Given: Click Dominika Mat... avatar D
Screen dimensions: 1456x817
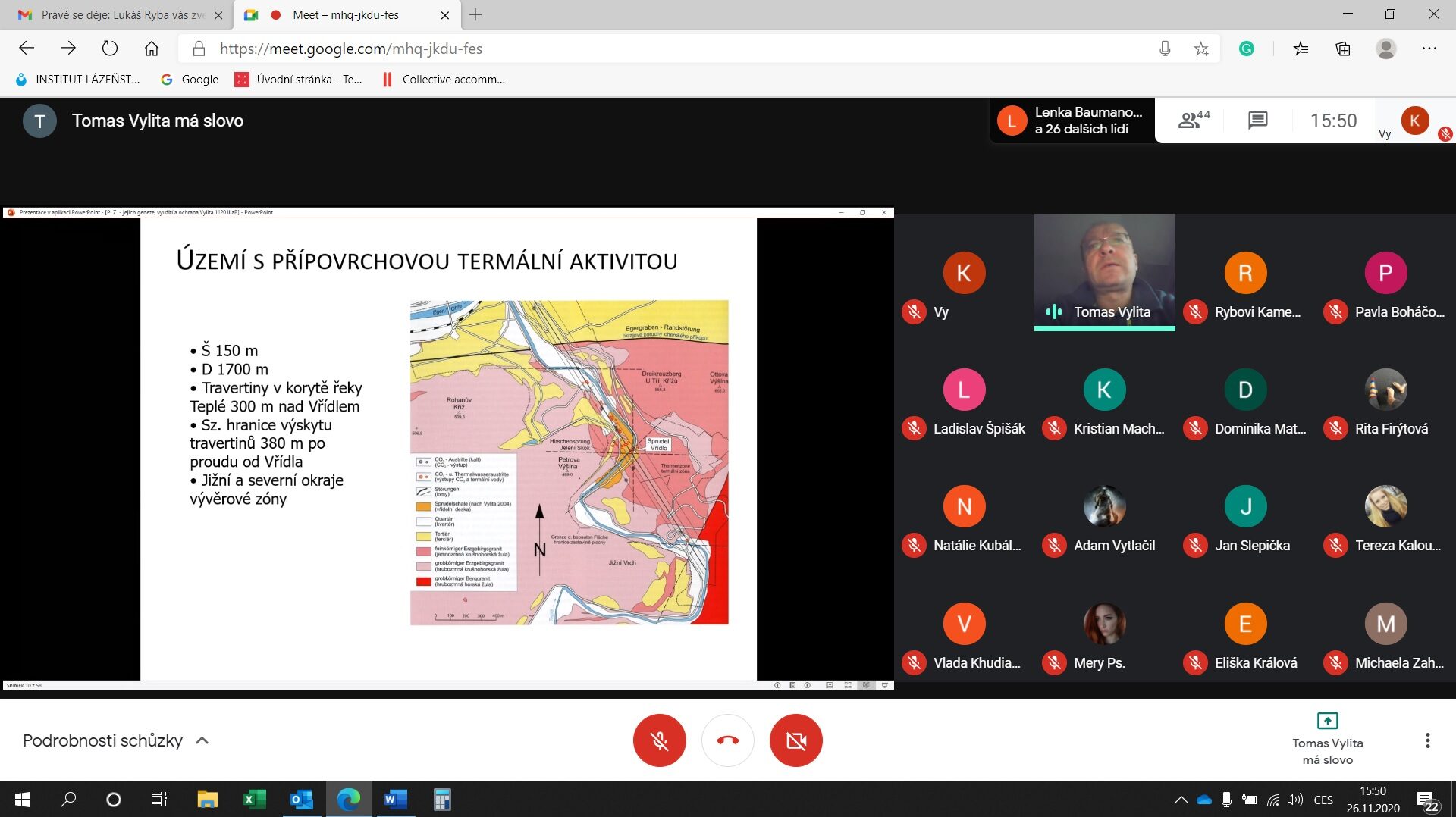Looking at the screenshot, I should tap(1245, 390).
